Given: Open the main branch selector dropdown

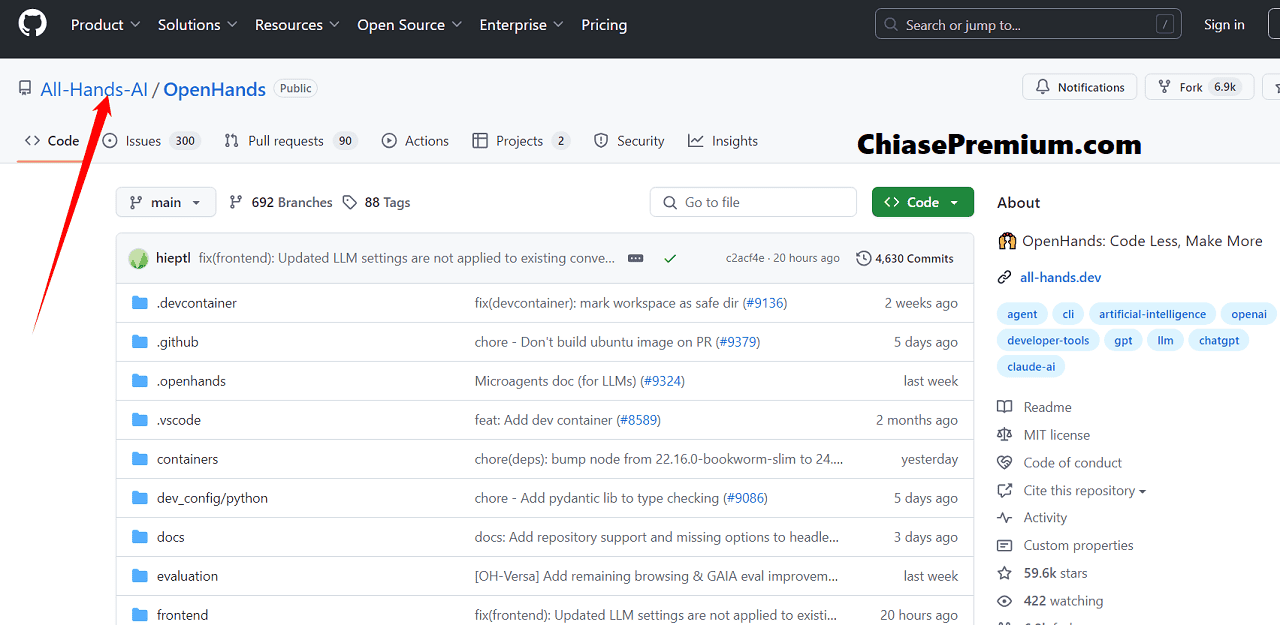Looking at the screenshot, I should pos(166,202).
